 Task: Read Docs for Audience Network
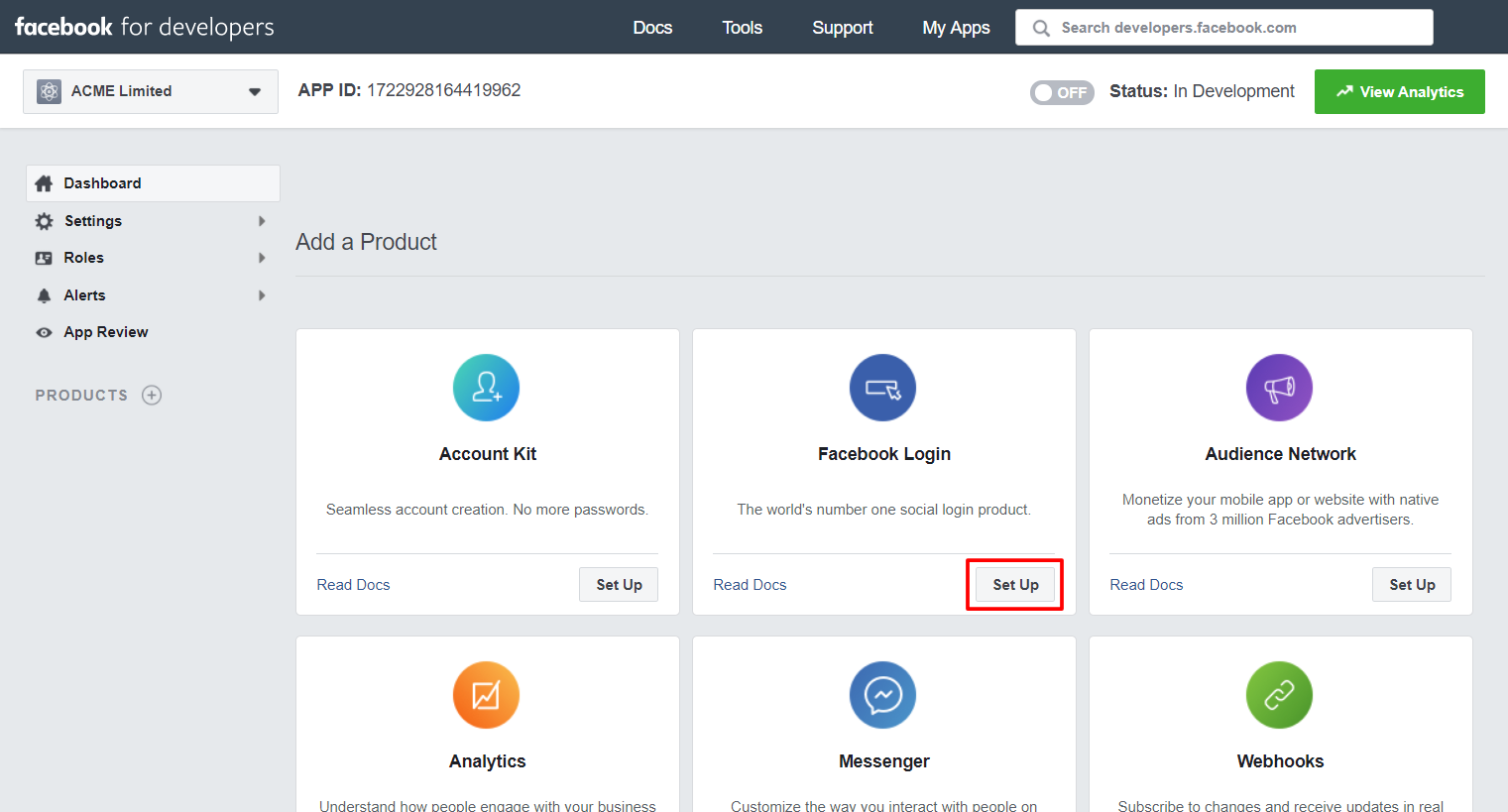pyautogui.click(x=1146, y=585)
